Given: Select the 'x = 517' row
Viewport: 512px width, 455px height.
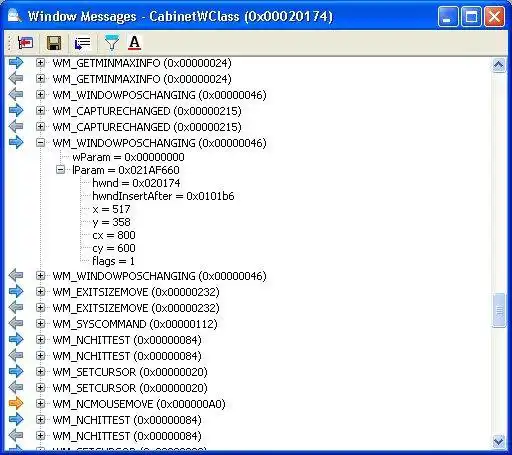Looking at the screenshot, I should click(111, 209).
